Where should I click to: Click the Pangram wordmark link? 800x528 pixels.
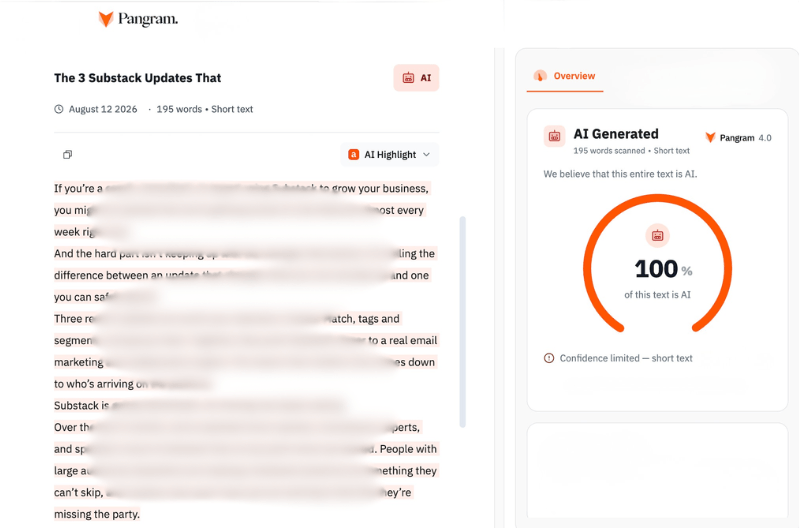tap(148, 19)
